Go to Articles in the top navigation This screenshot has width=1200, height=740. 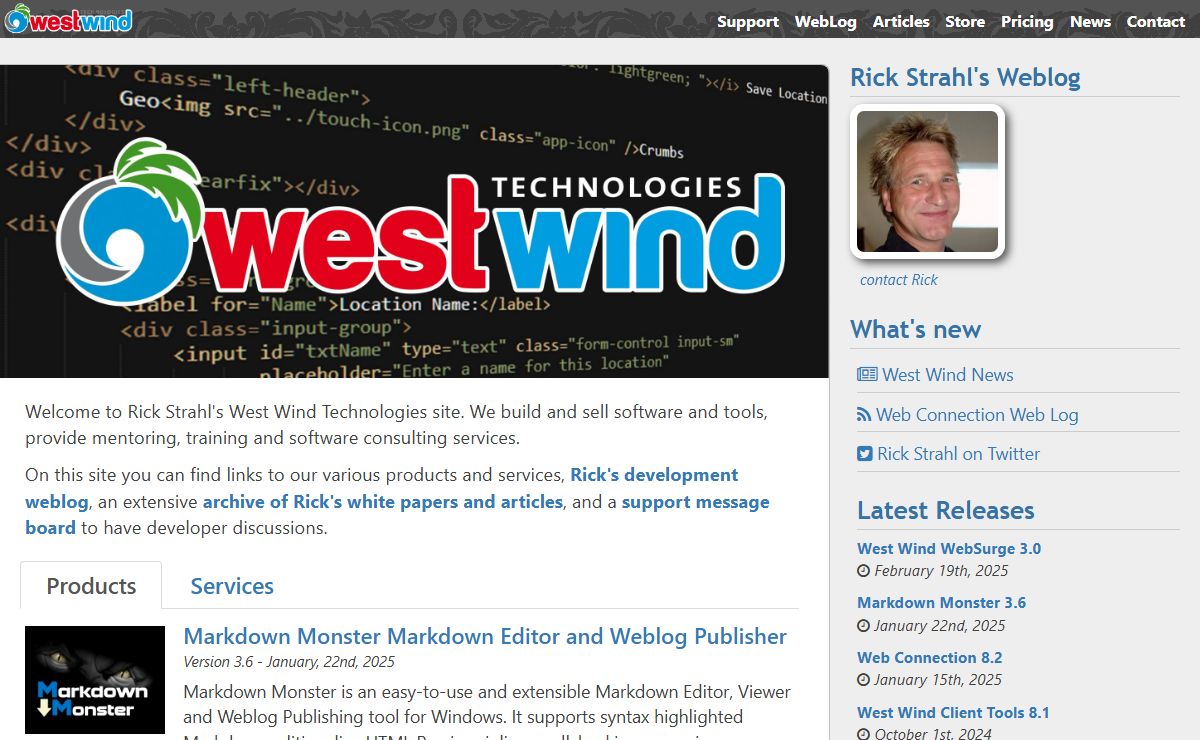click(x=901, y=21)
